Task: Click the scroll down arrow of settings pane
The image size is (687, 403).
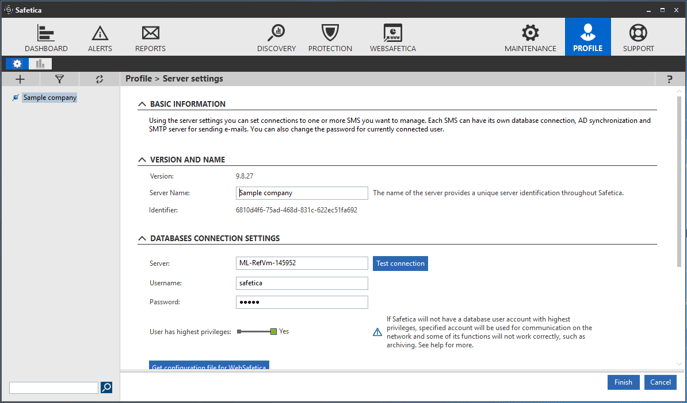Action: tap(679, 364)
